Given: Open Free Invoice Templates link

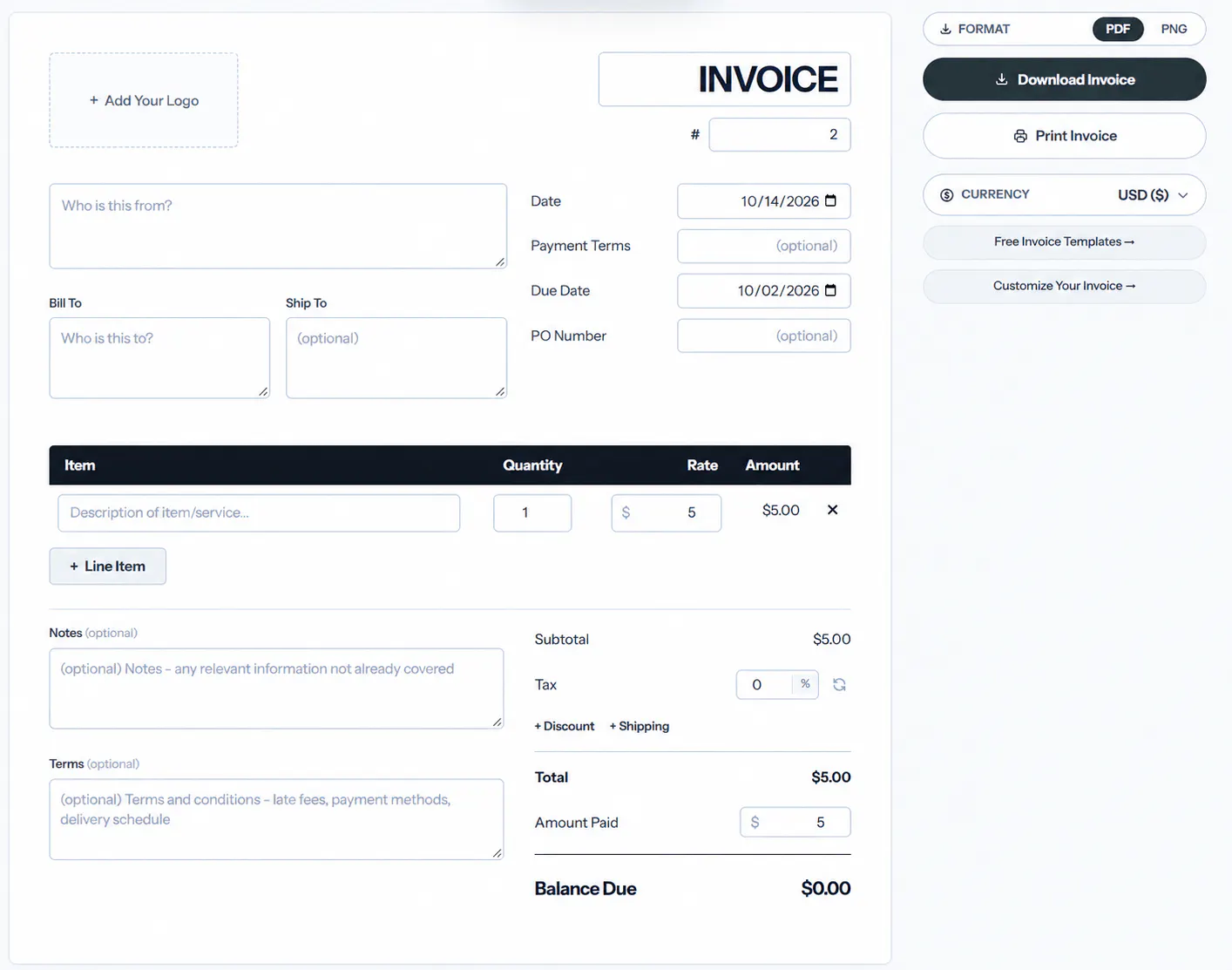Looking at the screenshot, I should (1064, 241).
